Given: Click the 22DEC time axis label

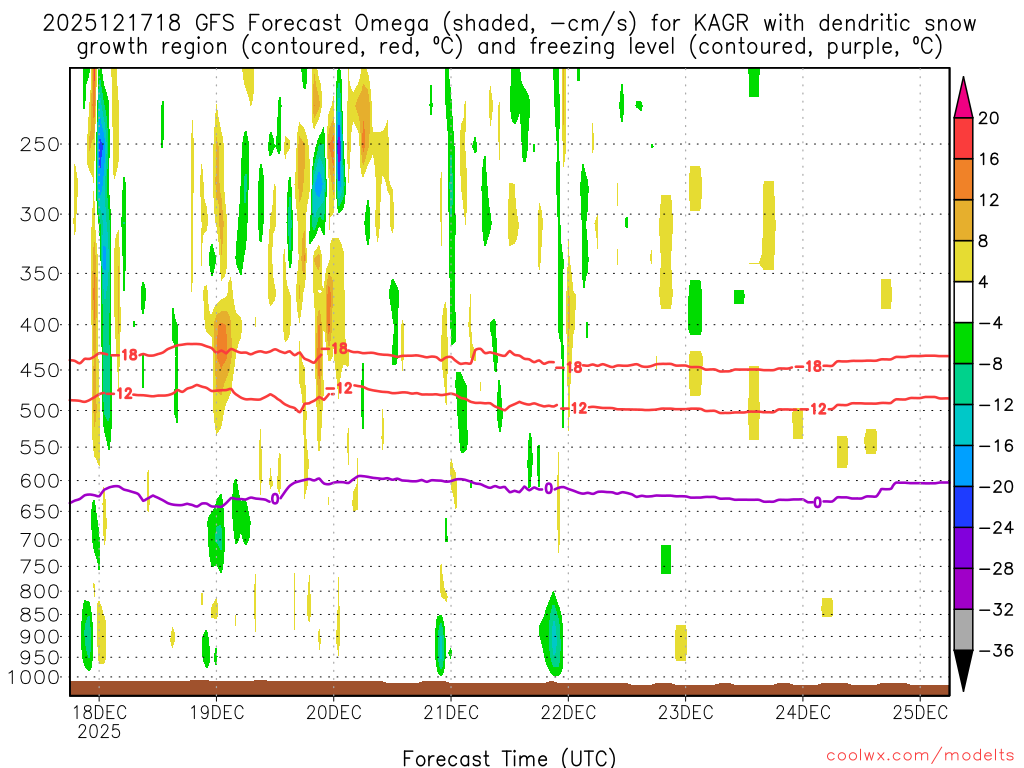Looking at the screenshot, I should (x=568, y=712).
